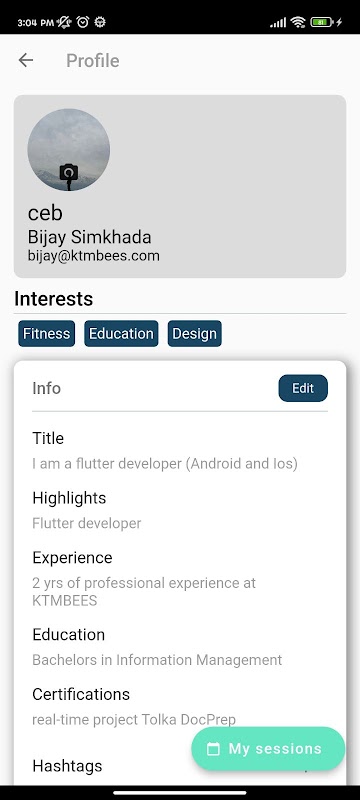This screenshot has height=800, width=360.
Task: Tap the Experience entry about KTMBEES
Action: pyautogui.click(x=144, y=591)
